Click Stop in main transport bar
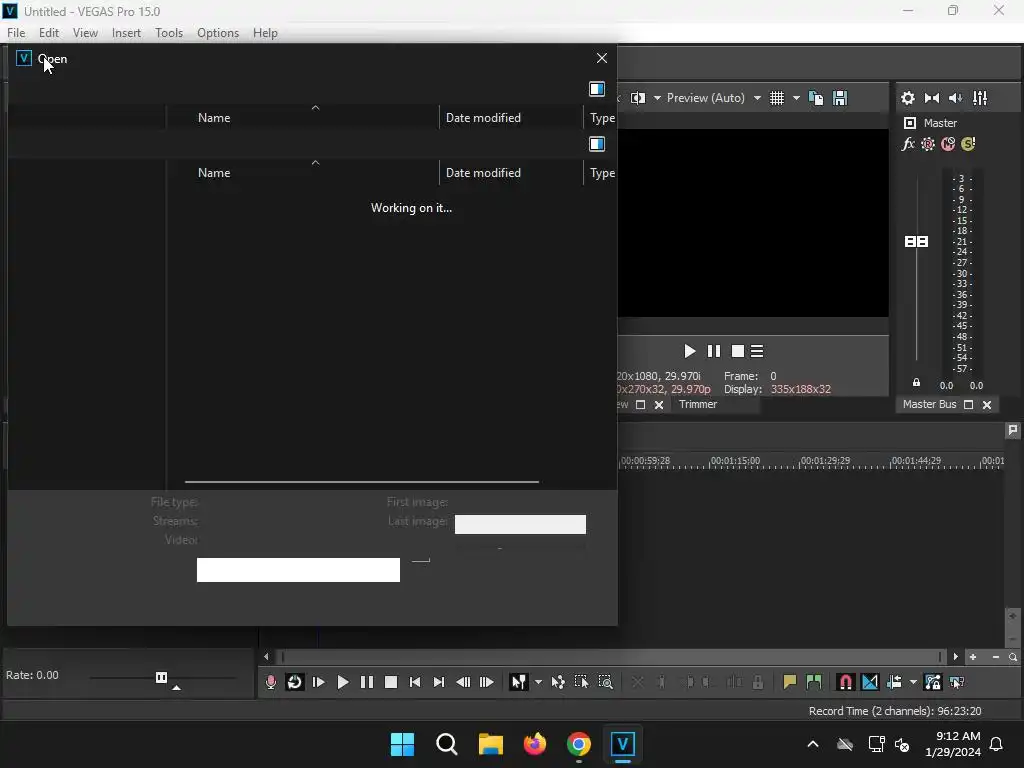This screenshot has height=768, width=1024. pyautogui.click(x=391, y=682)
